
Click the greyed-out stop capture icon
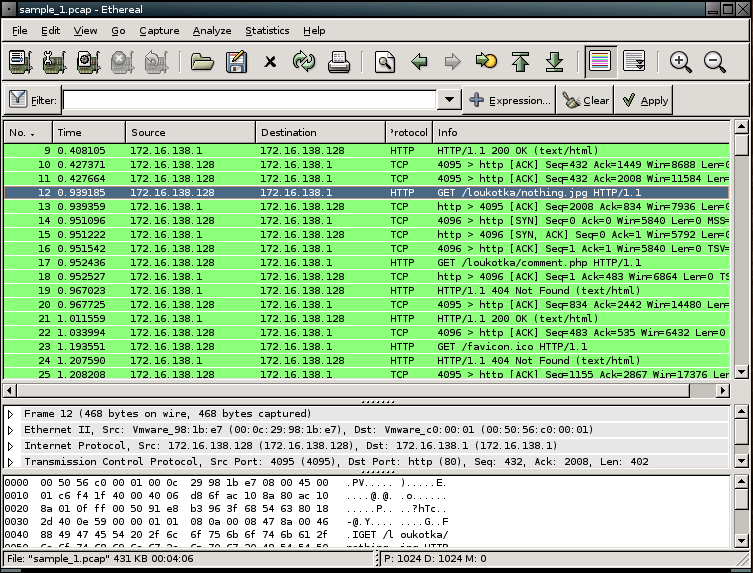pos(122,62)
